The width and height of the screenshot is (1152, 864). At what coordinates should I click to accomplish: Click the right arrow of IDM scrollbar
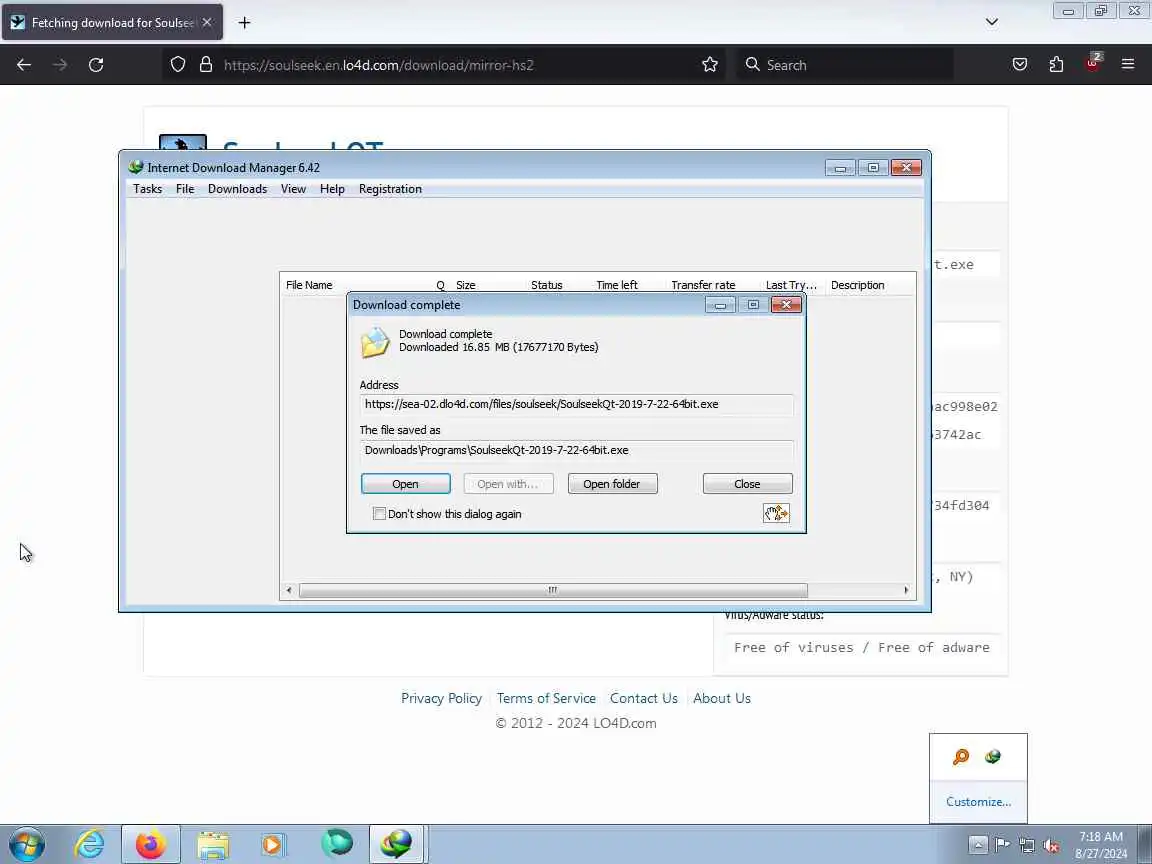pos(906,590)
